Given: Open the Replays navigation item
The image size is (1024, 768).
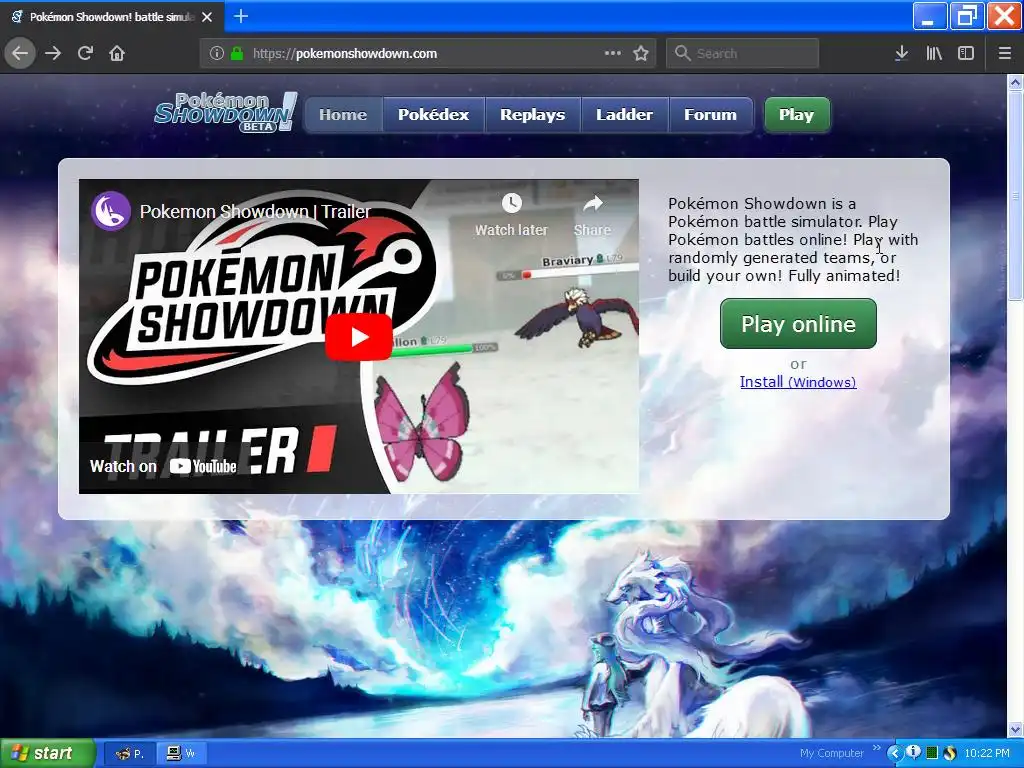Looking at the screenshot, I should pyautogui.click(x=532, y=115).
